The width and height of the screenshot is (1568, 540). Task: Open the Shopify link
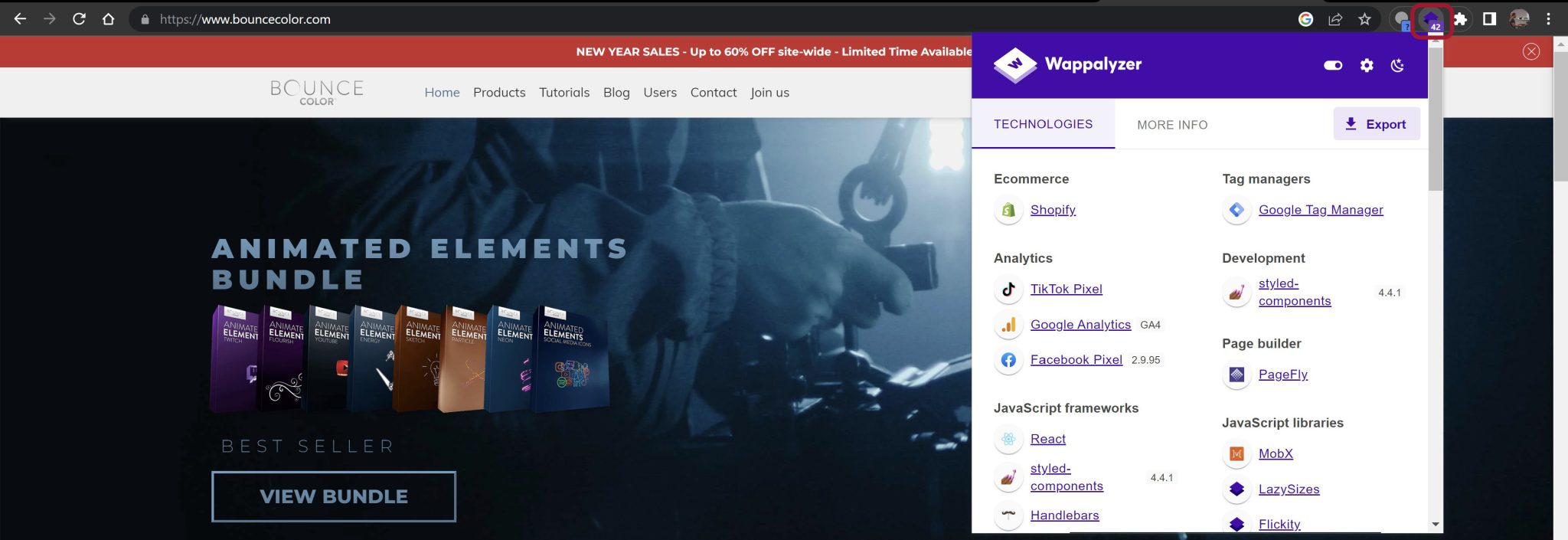[1053, 210]
